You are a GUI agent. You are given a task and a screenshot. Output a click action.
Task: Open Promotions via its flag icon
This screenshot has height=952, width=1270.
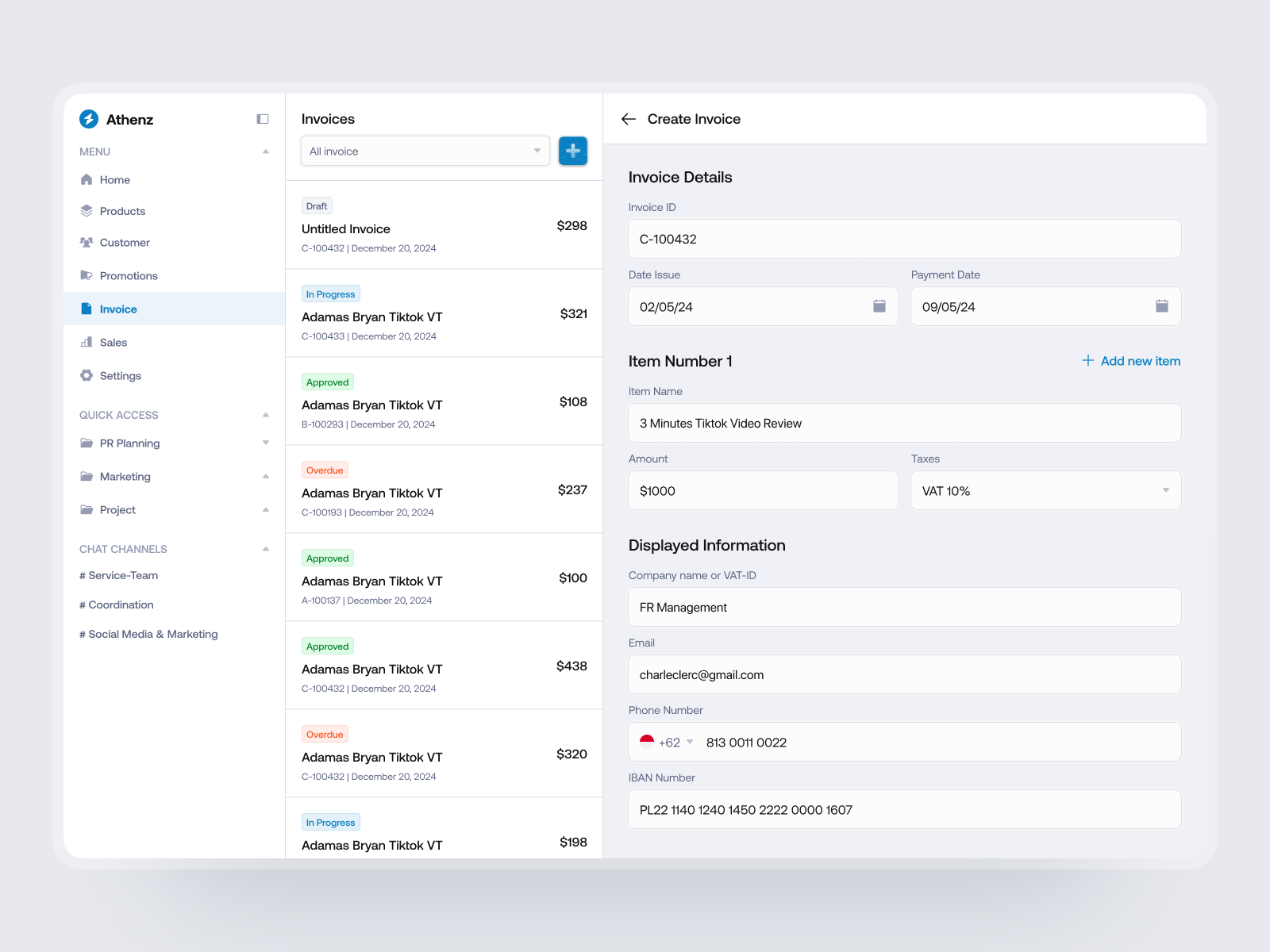87,275
